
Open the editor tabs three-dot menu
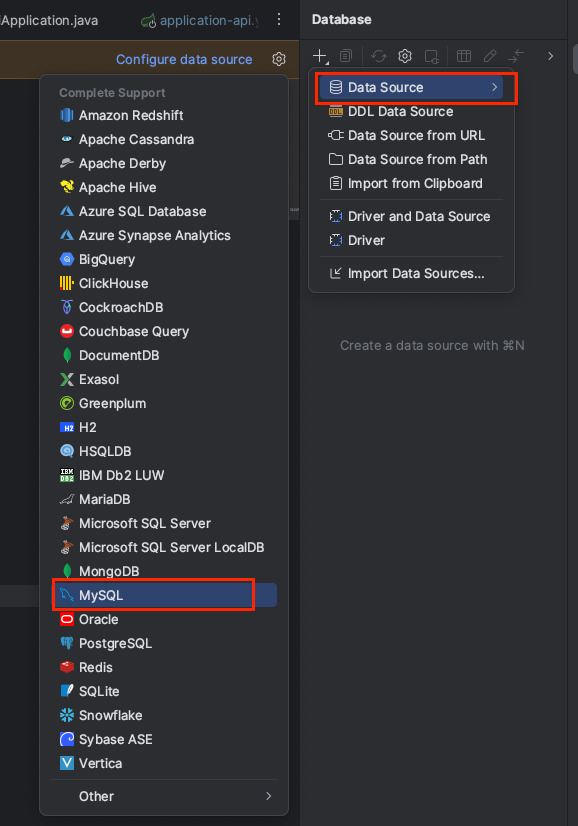[279, 20]
